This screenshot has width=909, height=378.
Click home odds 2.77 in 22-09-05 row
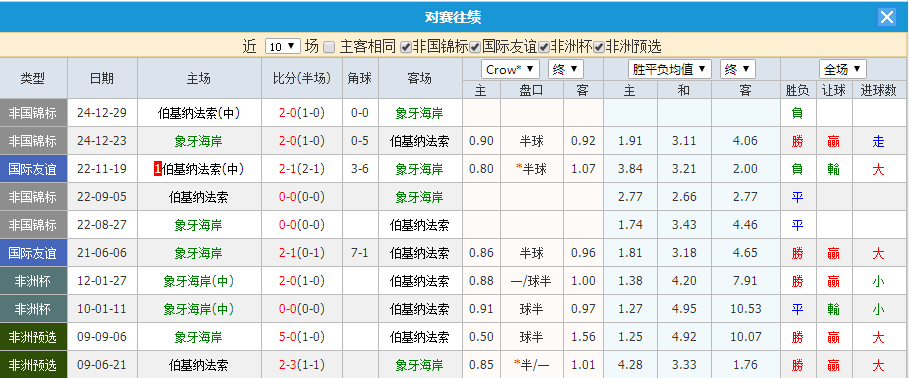tap(630, 197)
